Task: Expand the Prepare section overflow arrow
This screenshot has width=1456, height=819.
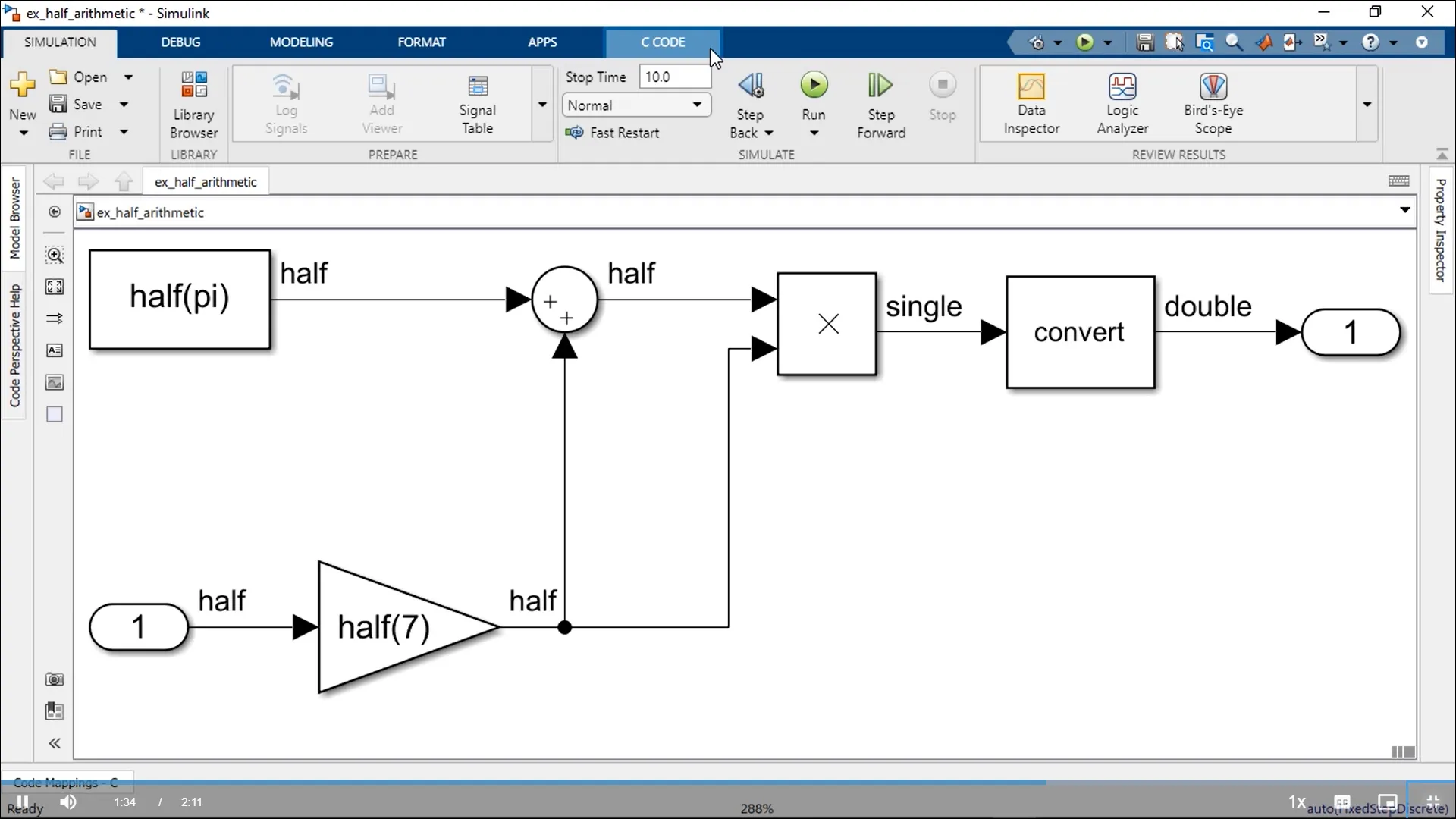Action: [x=542, y=104]
